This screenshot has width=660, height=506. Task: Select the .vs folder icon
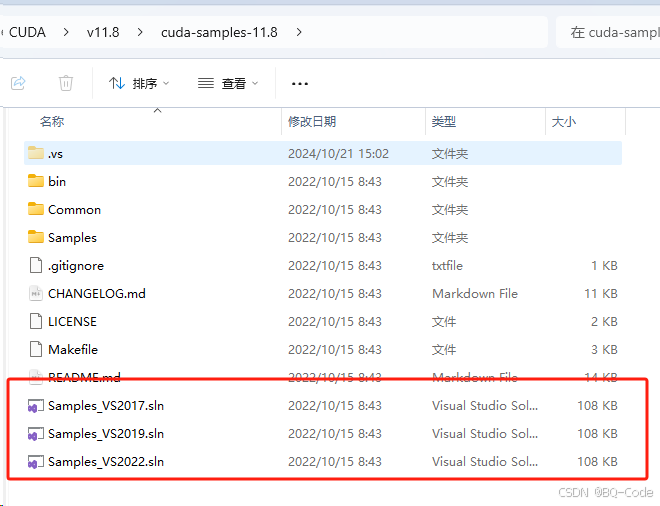(36, 153)
